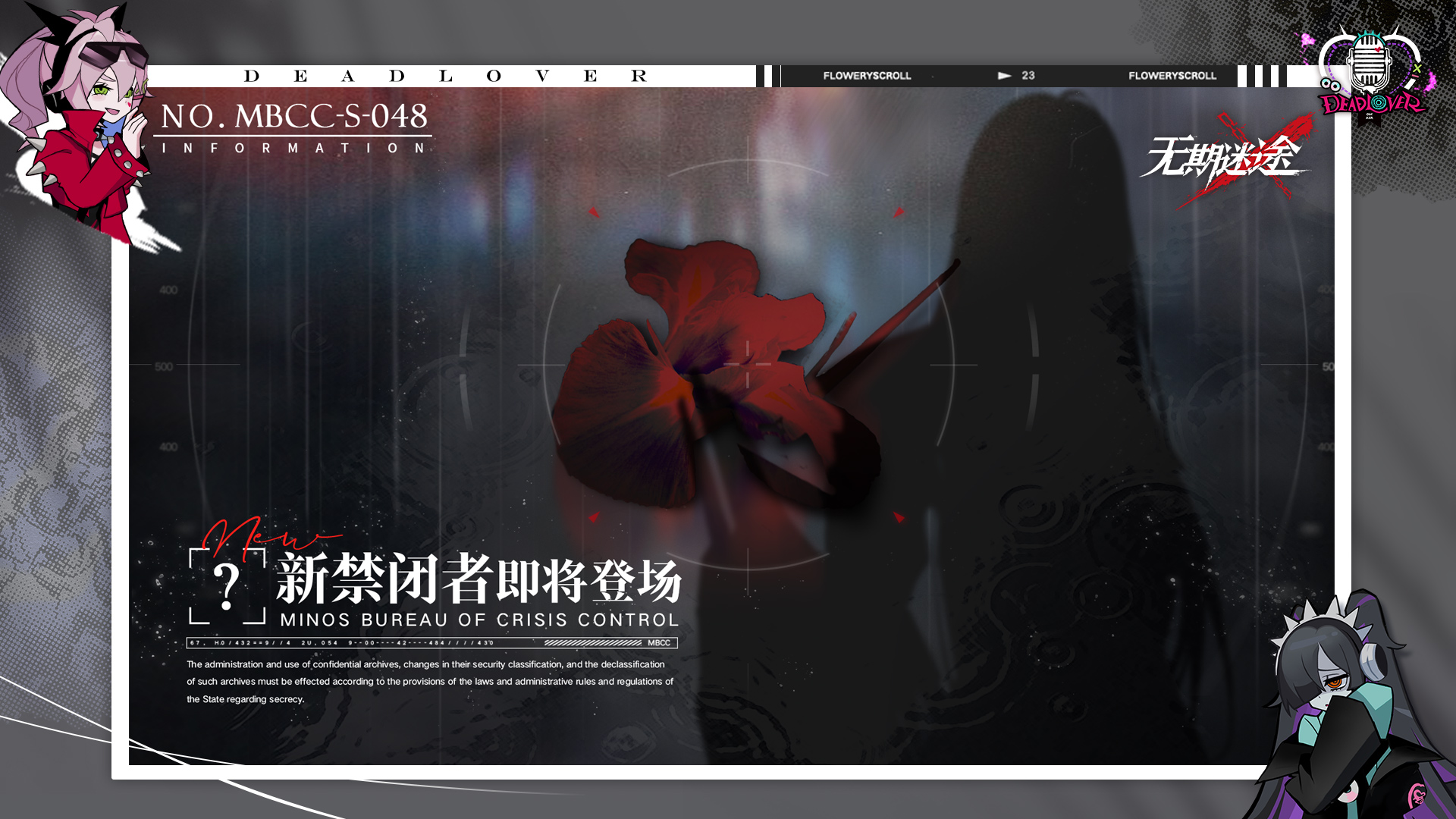Viewport: 1456px width, 819px height.
Task: Click the red script New label
Action: pos(269,535)
